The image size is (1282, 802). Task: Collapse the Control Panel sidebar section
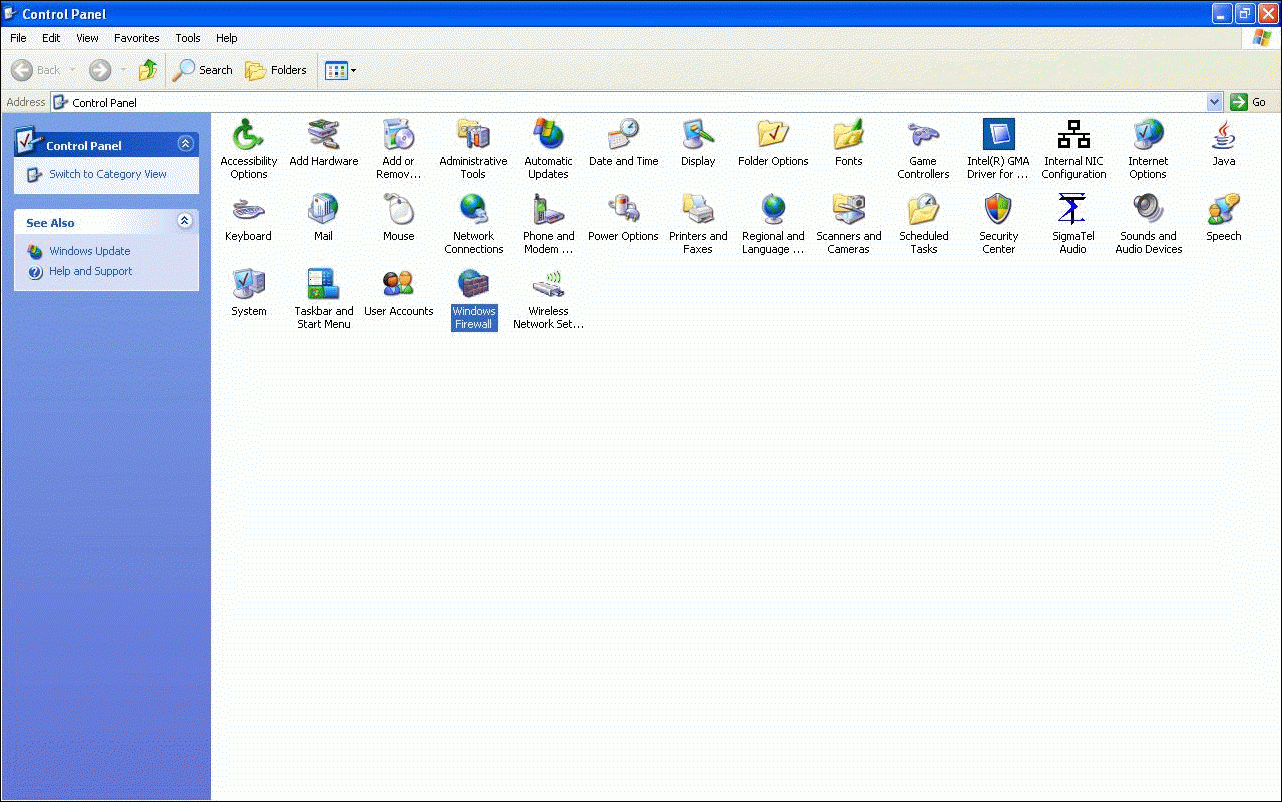click(x=185, y=144)
